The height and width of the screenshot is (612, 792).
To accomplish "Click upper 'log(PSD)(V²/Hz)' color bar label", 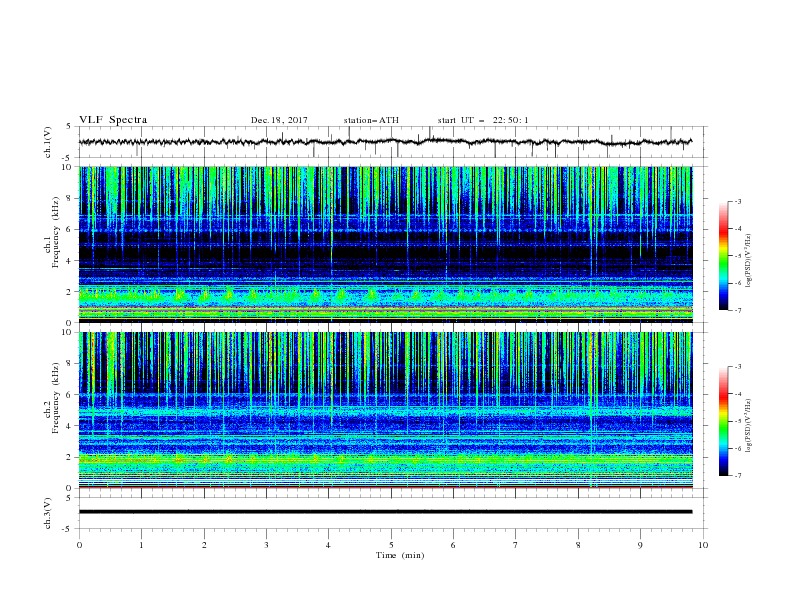I will [x=749, y=261].
